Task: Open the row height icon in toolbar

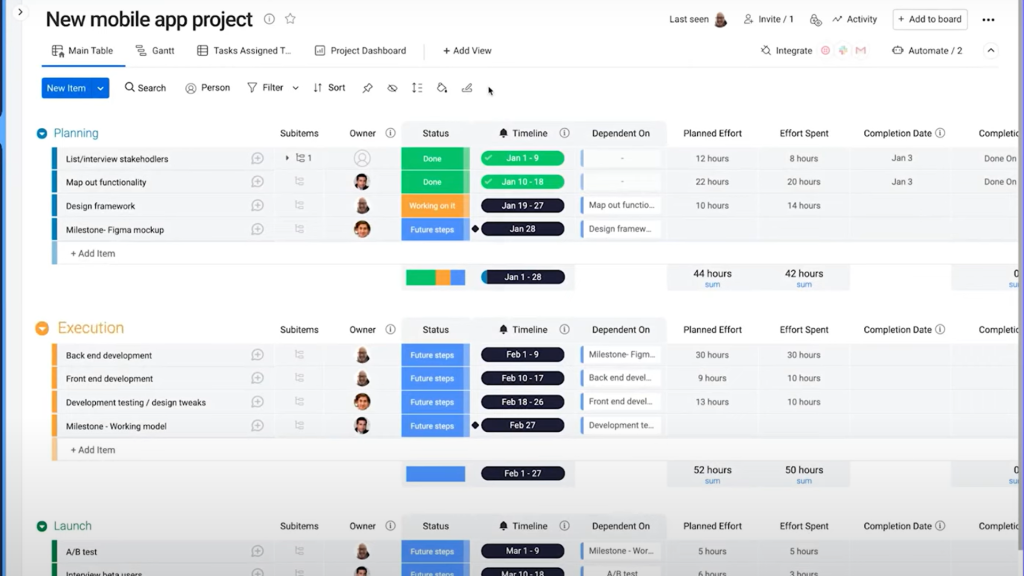Action: click(x=417, y=88)
